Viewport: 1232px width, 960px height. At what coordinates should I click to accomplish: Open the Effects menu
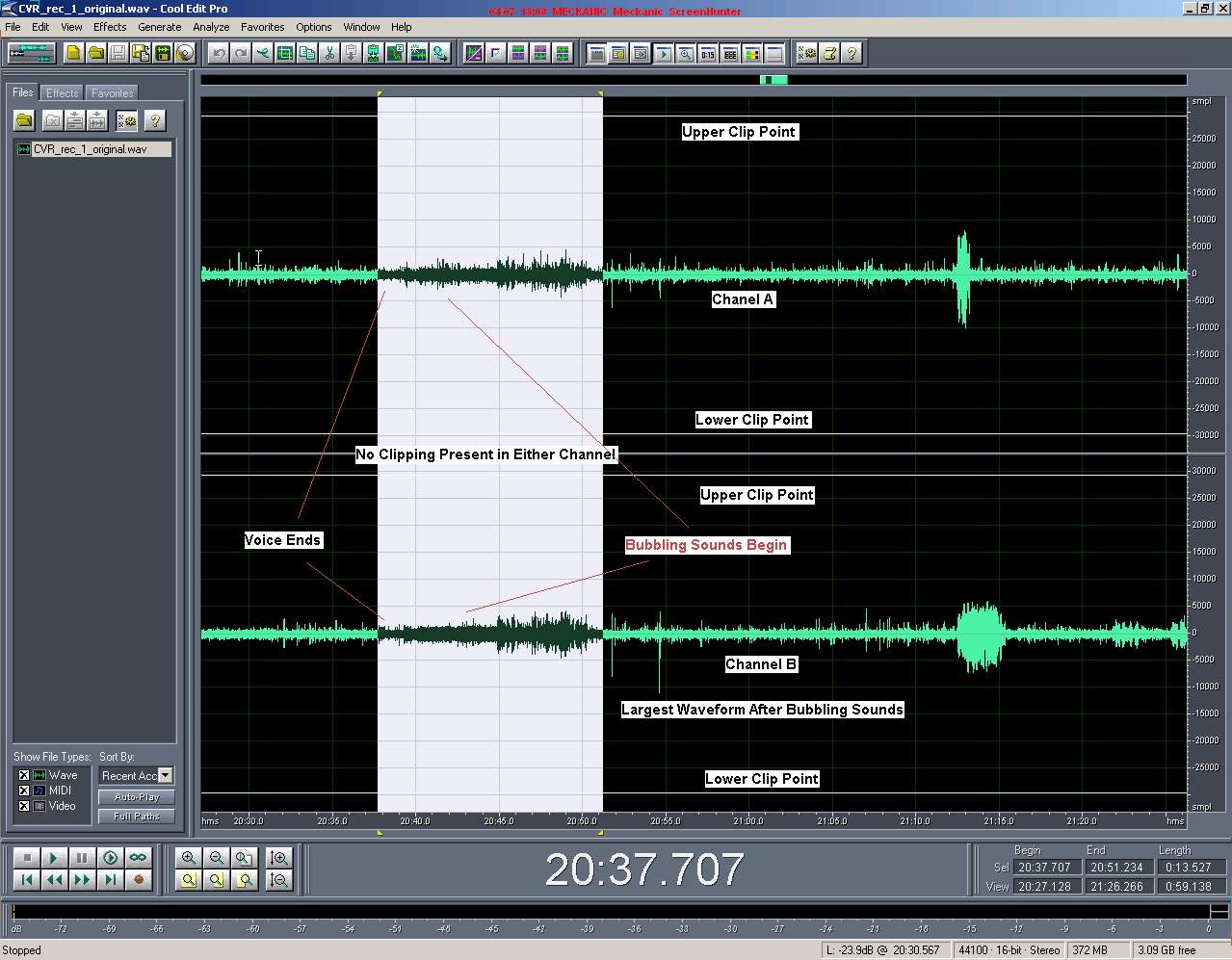[110, 27]
